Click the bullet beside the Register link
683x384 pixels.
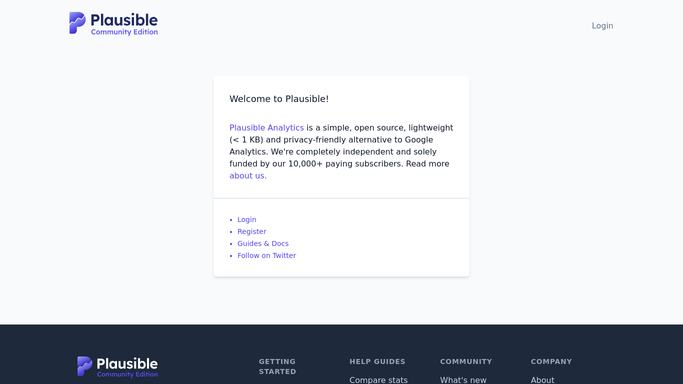tap(231, 232)
